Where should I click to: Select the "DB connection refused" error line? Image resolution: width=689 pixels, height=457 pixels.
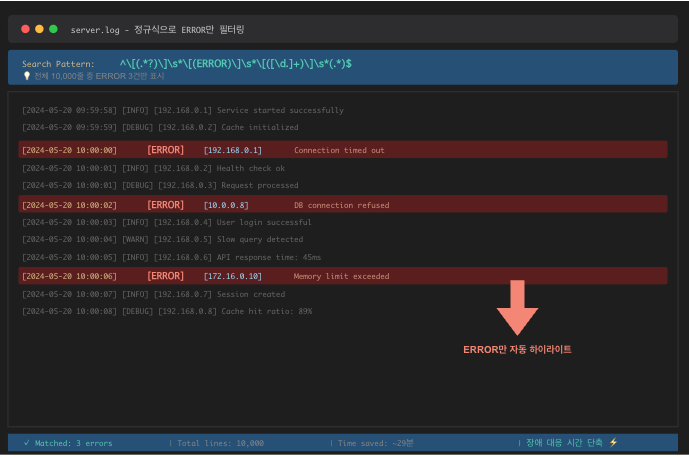[341, 205]
